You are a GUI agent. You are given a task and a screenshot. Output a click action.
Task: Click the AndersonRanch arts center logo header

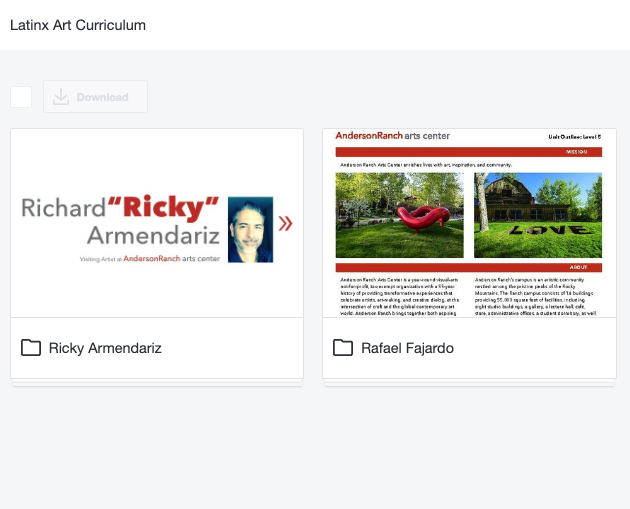click(x=392, y=136)
